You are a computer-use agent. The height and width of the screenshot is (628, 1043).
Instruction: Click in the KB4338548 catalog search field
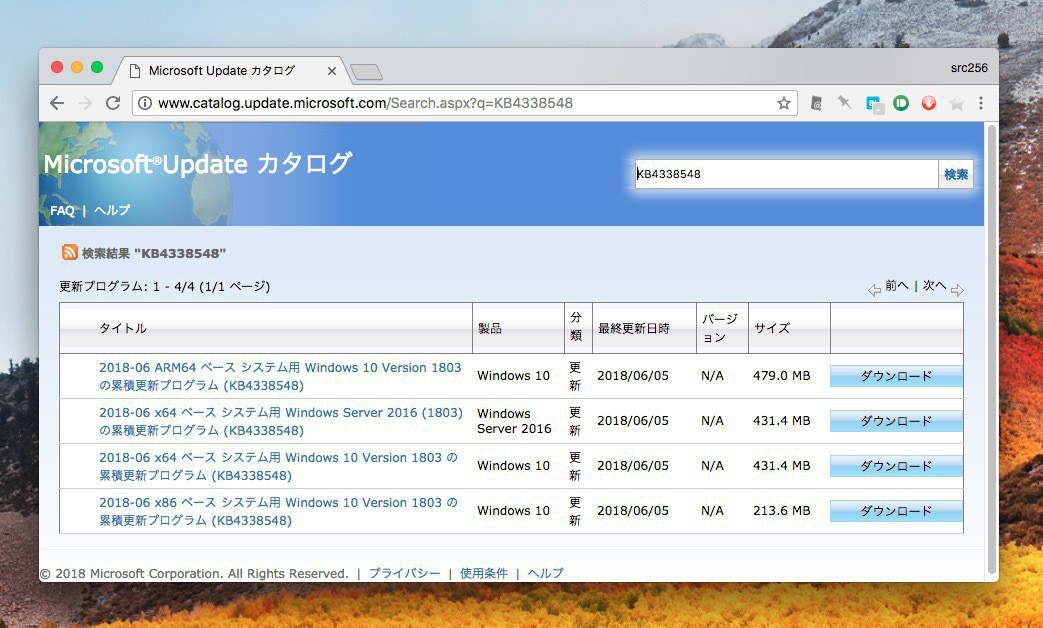[785, 174]
